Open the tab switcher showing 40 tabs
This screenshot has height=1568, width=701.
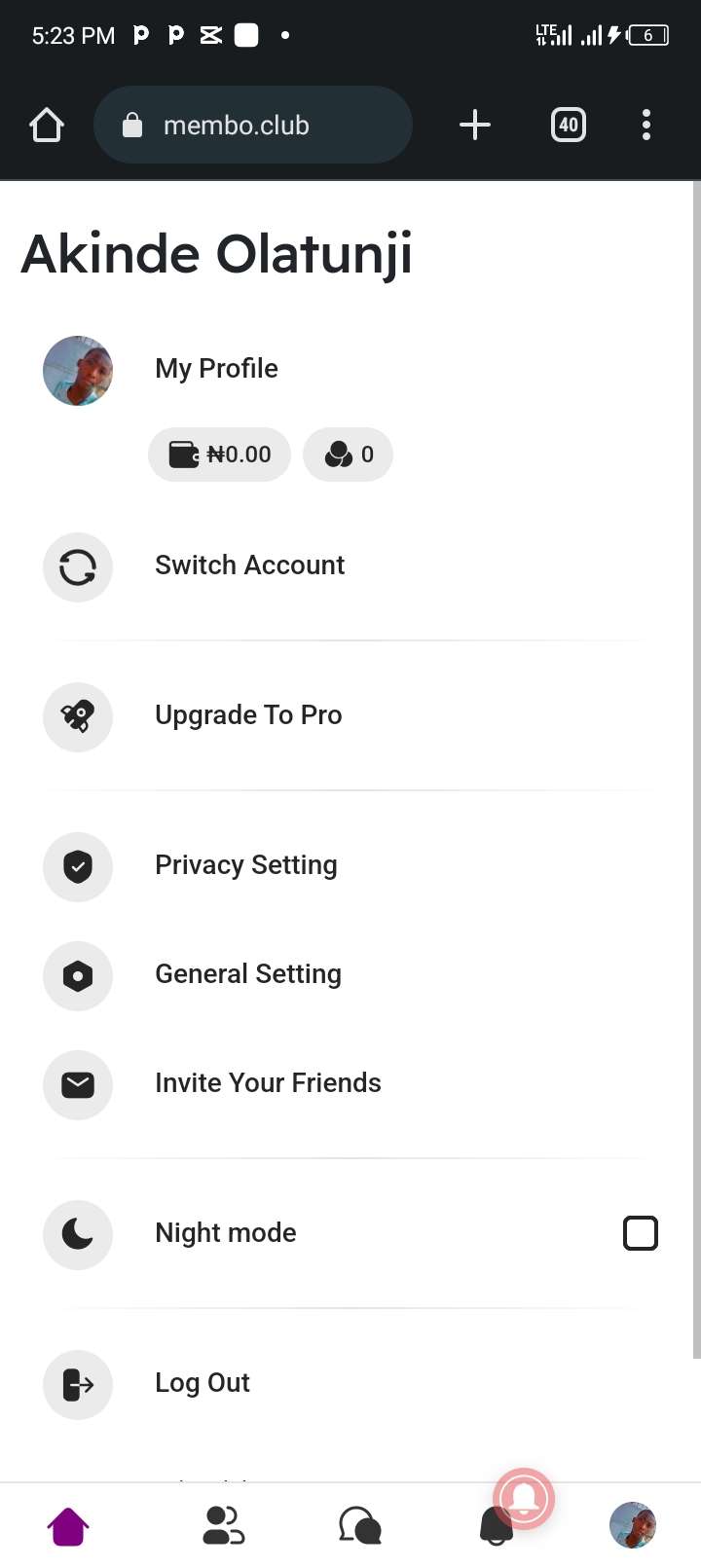(x=569, y=125)
